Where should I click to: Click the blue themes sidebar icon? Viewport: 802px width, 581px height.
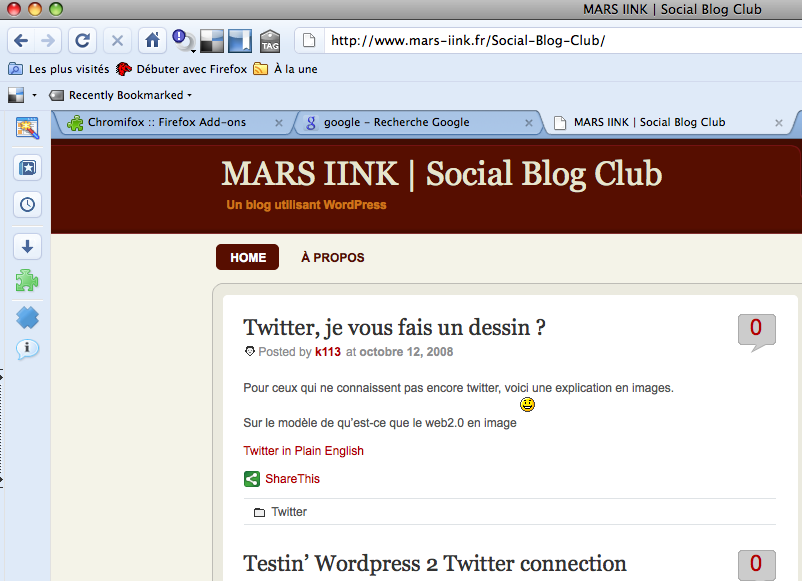[x=27, y=318]
